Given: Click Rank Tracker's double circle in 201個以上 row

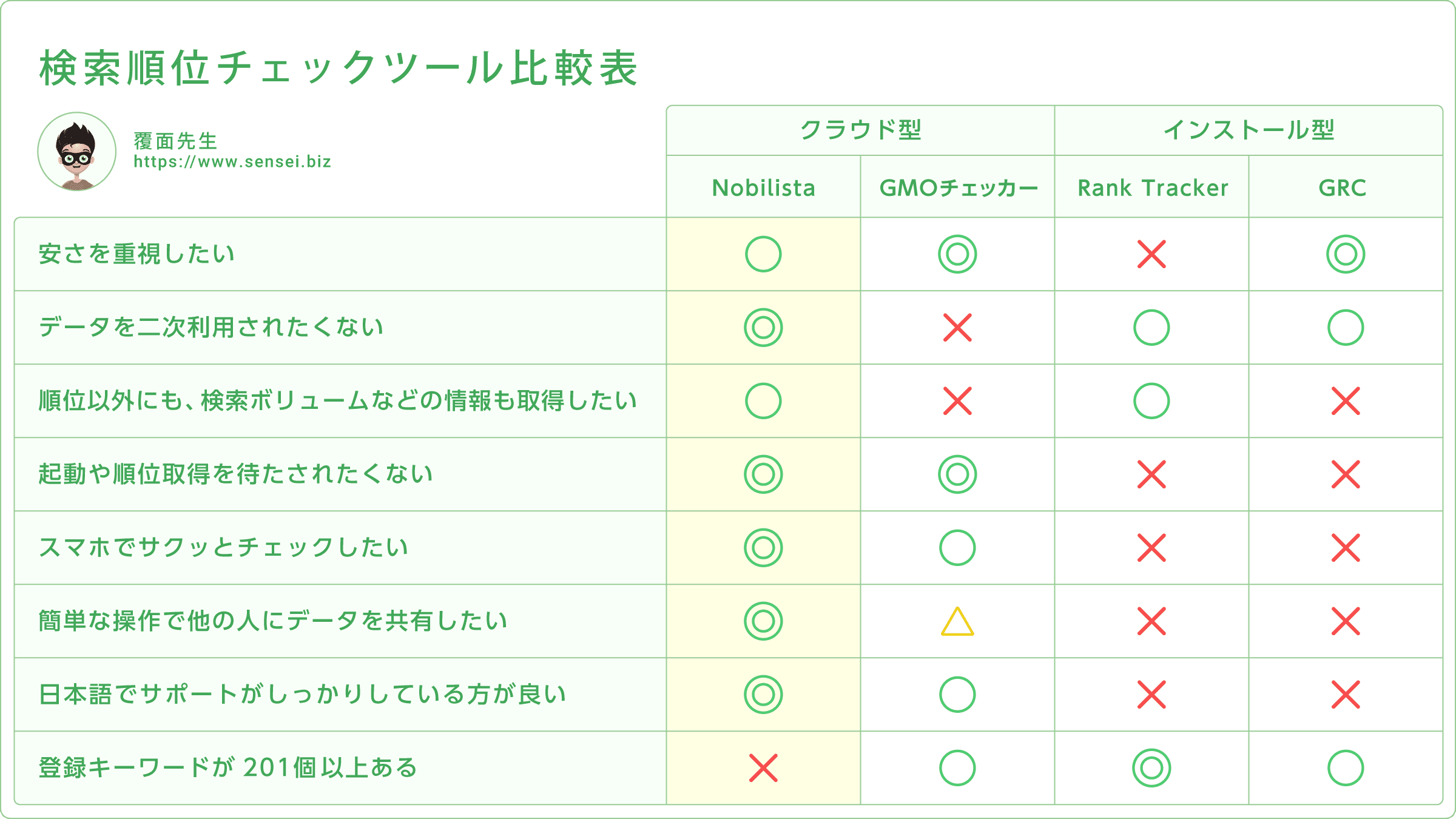Looking at the screenshot, I should click(x=1151, y=768).
